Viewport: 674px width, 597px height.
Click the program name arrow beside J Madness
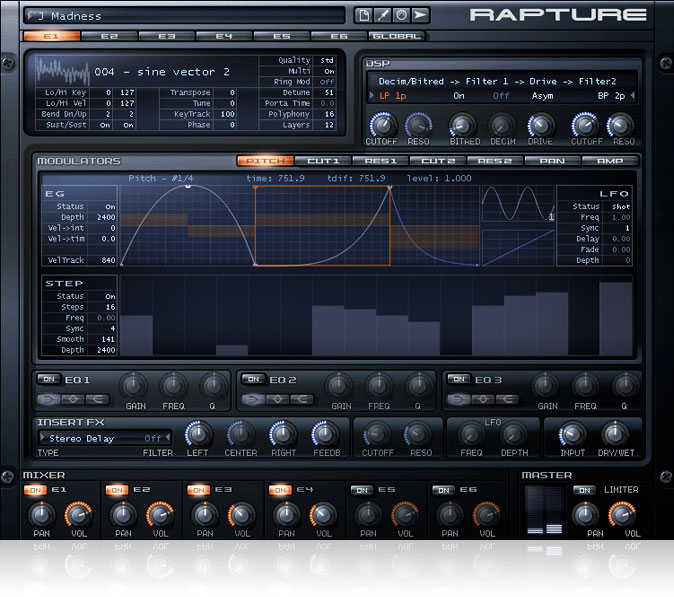click(x=31, y=16)
